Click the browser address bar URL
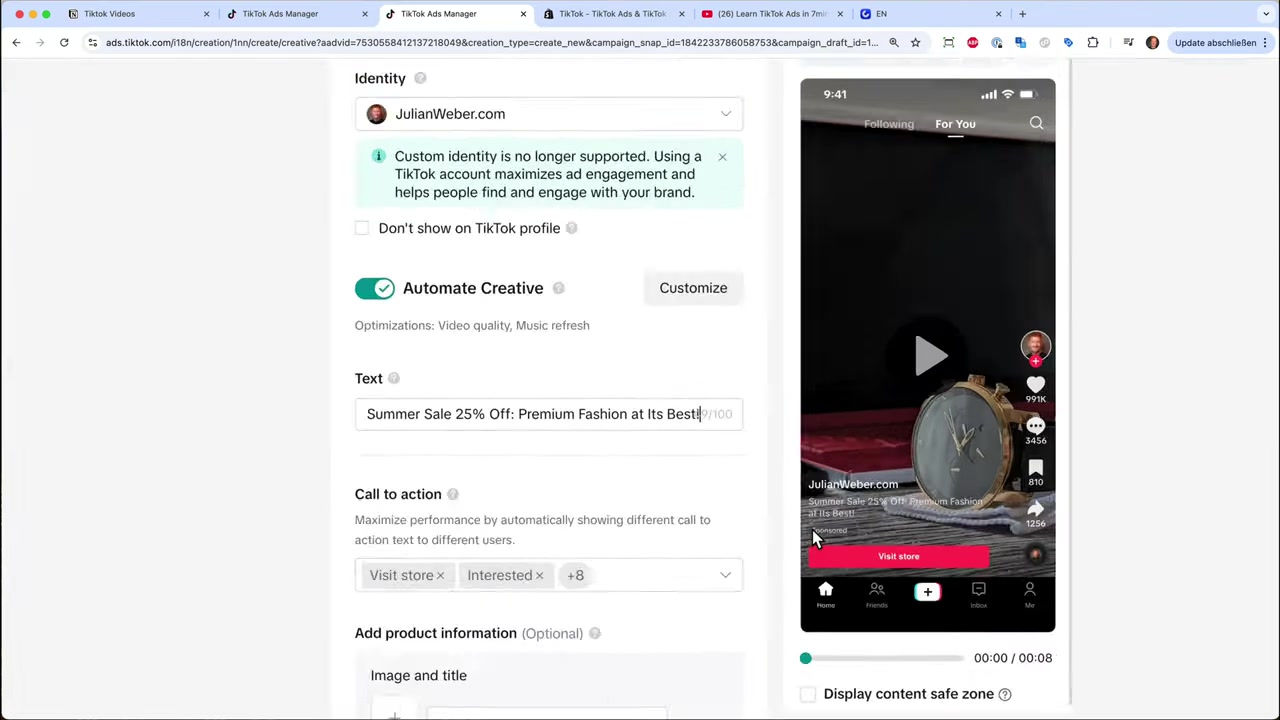The image size is (1280, 720). click(492, 43)
